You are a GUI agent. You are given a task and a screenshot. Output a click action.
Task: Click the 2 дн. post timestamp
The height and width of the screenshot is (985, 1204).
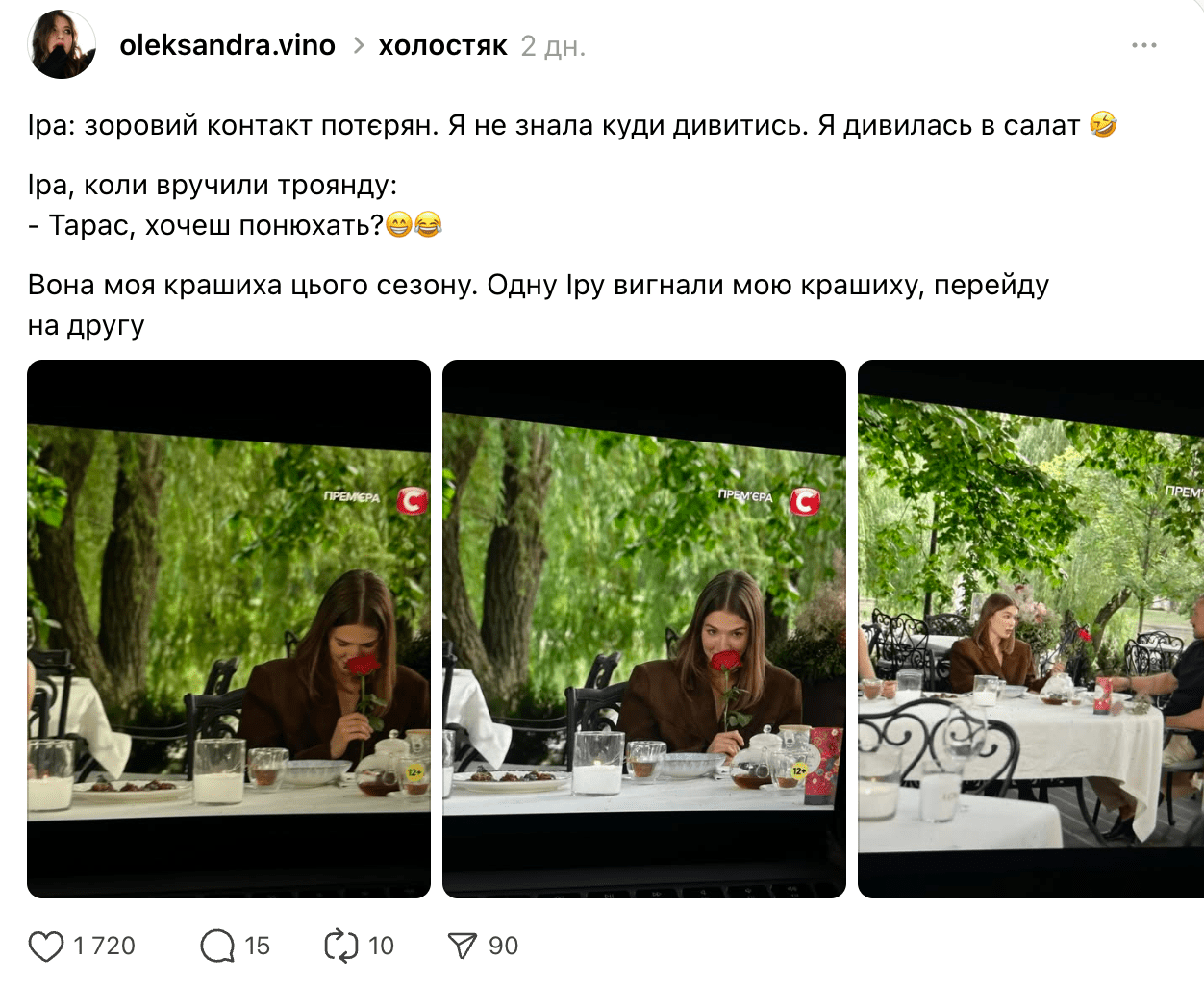coord(553,46)
